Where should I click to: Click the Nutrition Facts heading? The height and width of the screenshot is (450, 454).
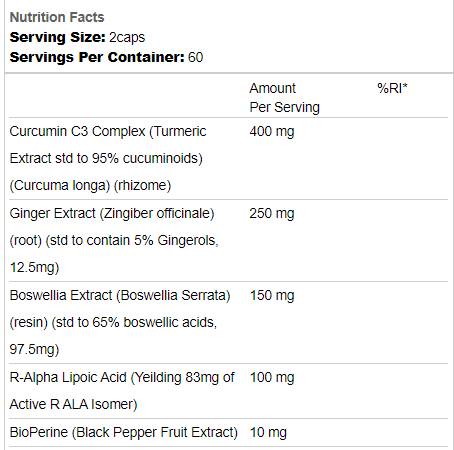click(x=57, y=17)
